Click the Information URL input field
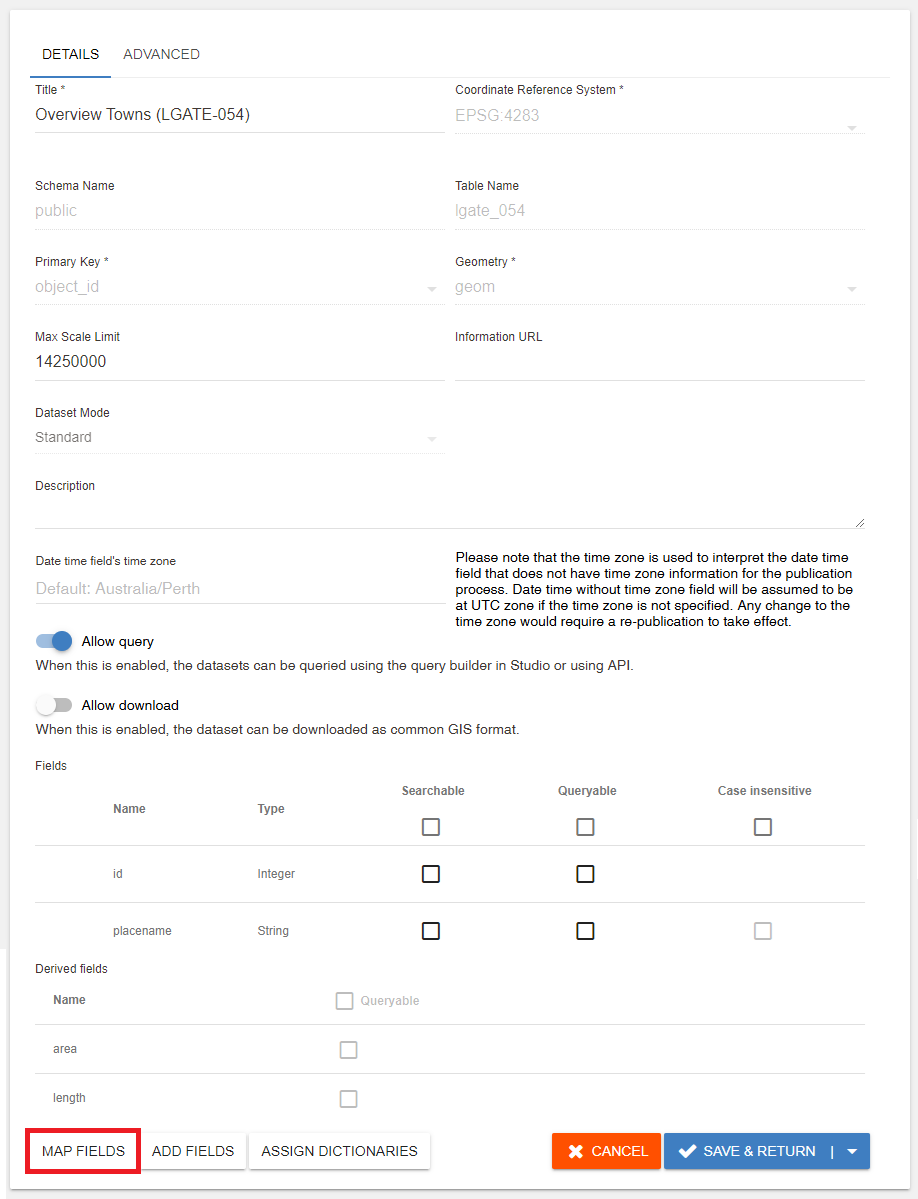The image size is (918, 1199). coord(658,364)
